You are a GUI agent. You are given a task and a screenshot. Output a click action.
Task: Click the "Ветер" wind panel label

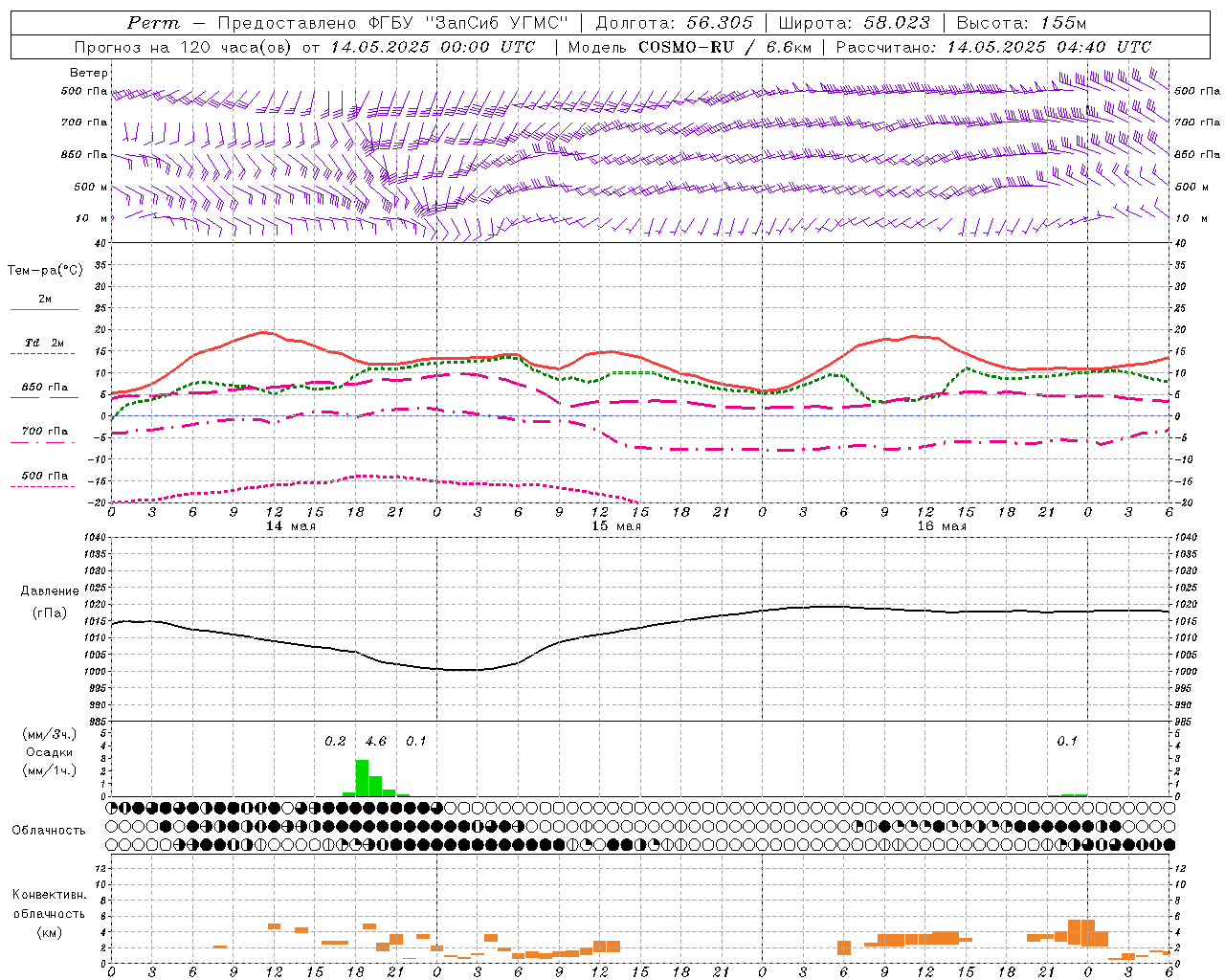click(x=89, y=73)
